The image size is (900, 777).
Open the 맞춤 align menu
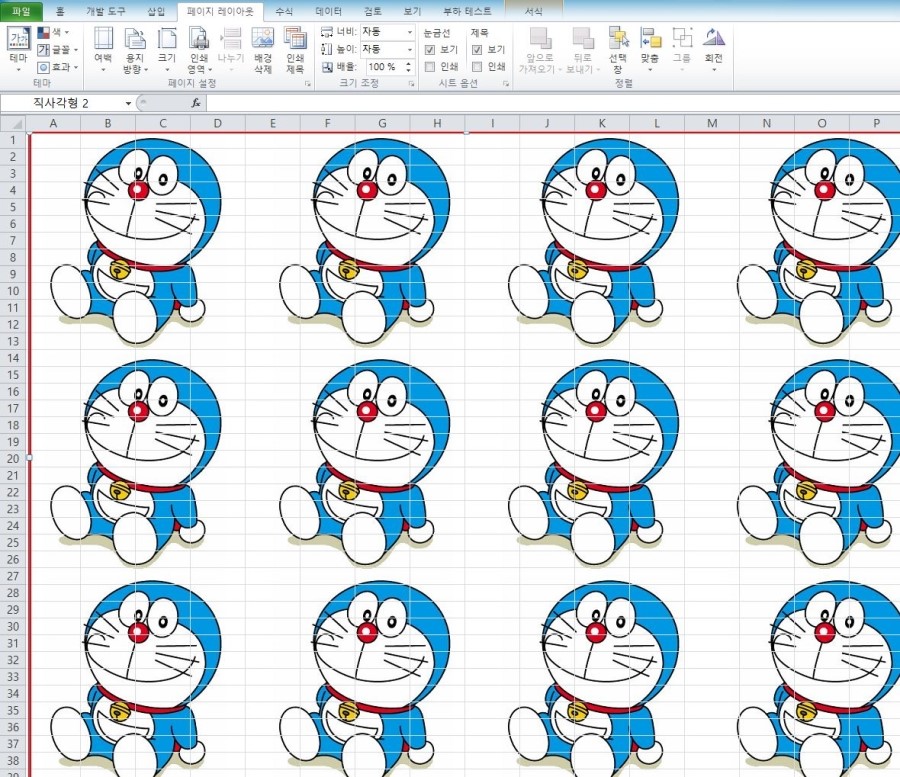(x=650, y=50)
